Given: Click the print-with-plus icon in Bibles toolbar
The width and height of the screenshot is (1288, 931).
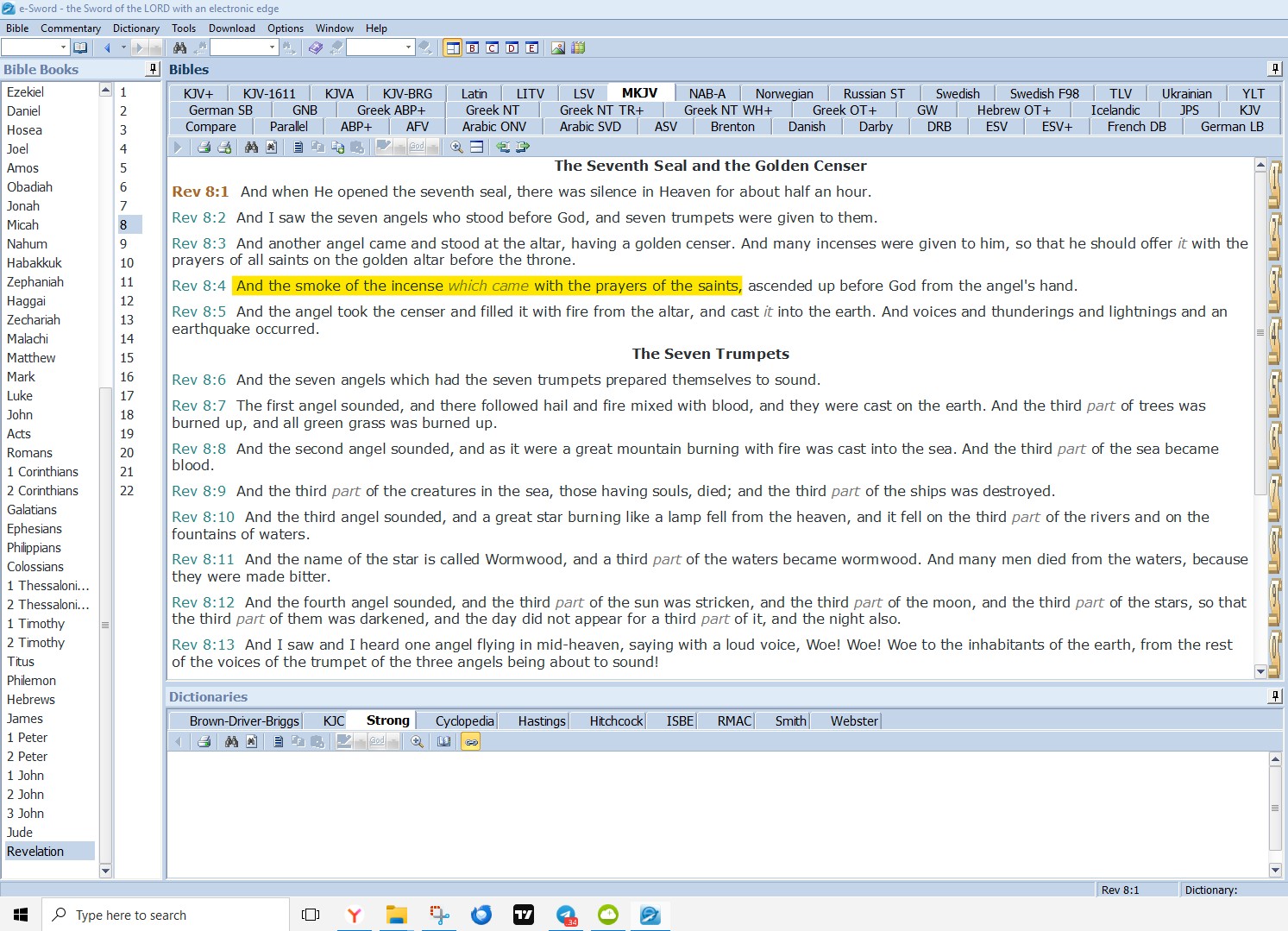Looking at the screenshot, I should (x=224, y=148).
